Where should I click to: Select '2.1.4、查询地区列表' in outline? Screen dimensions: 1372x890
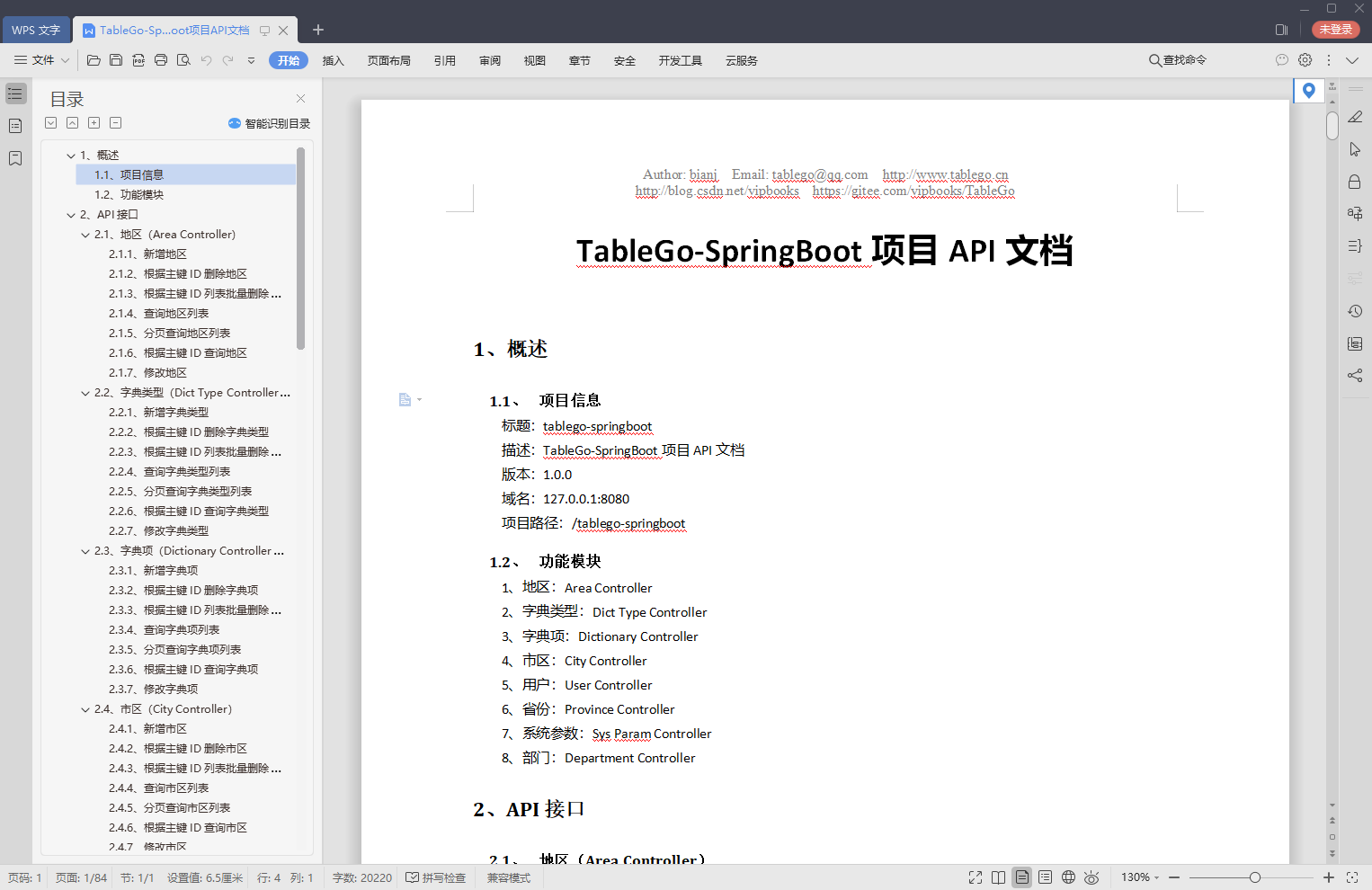pos(158,314)
